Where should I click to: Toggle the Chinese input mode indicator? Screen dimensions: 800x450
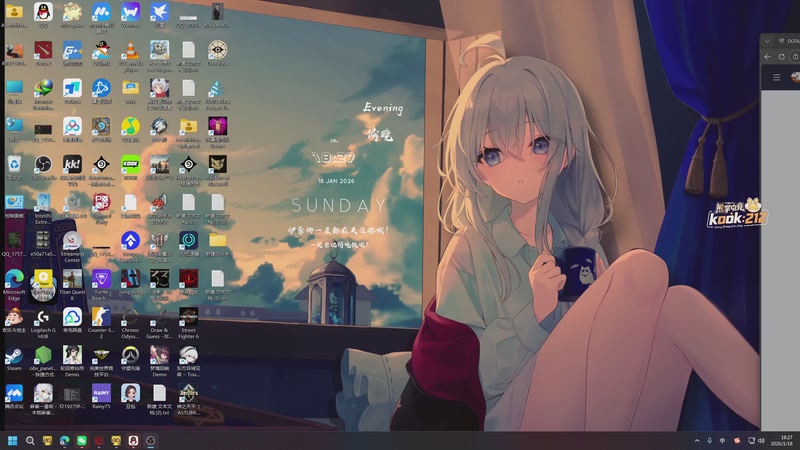pyautogui.click(x=722, y=440)
